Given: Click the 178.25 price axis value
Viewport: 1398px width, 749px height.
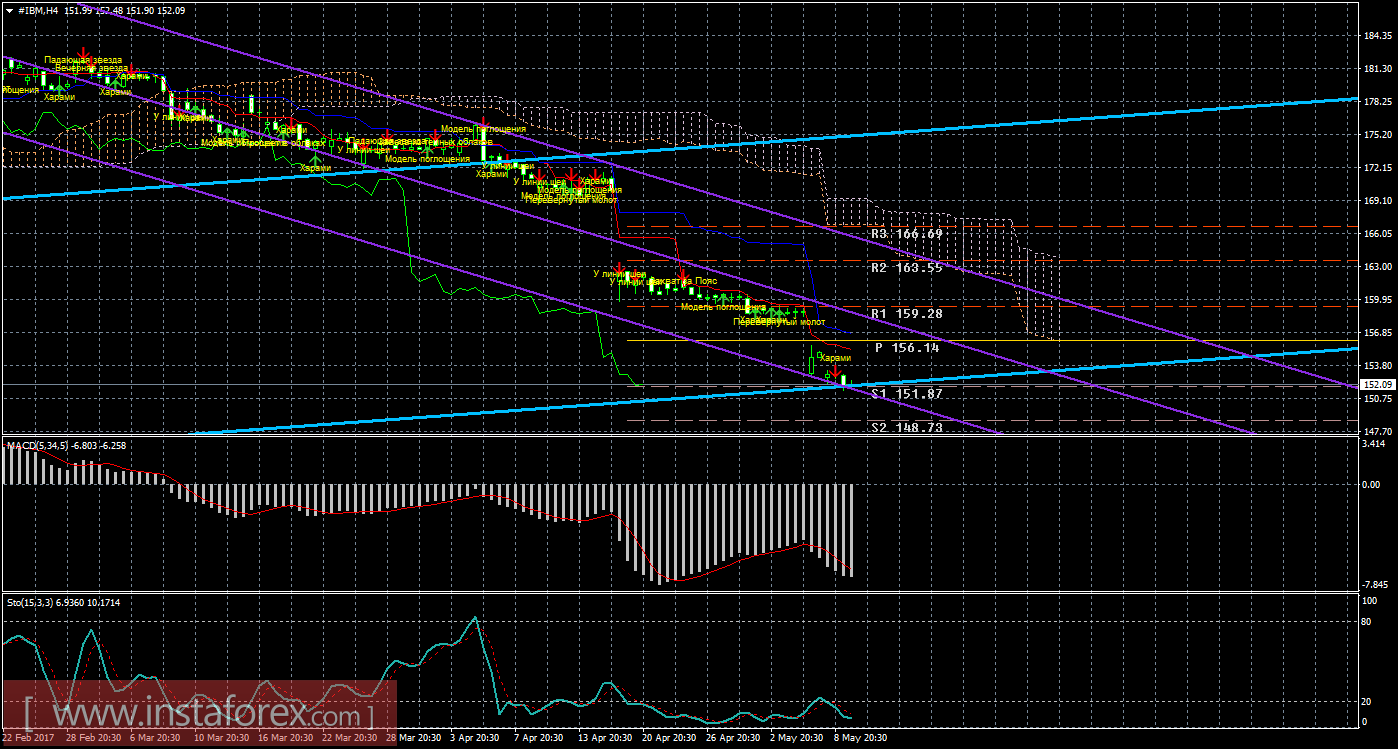Looking at the screenshot, I should (x=1377, y=102).
